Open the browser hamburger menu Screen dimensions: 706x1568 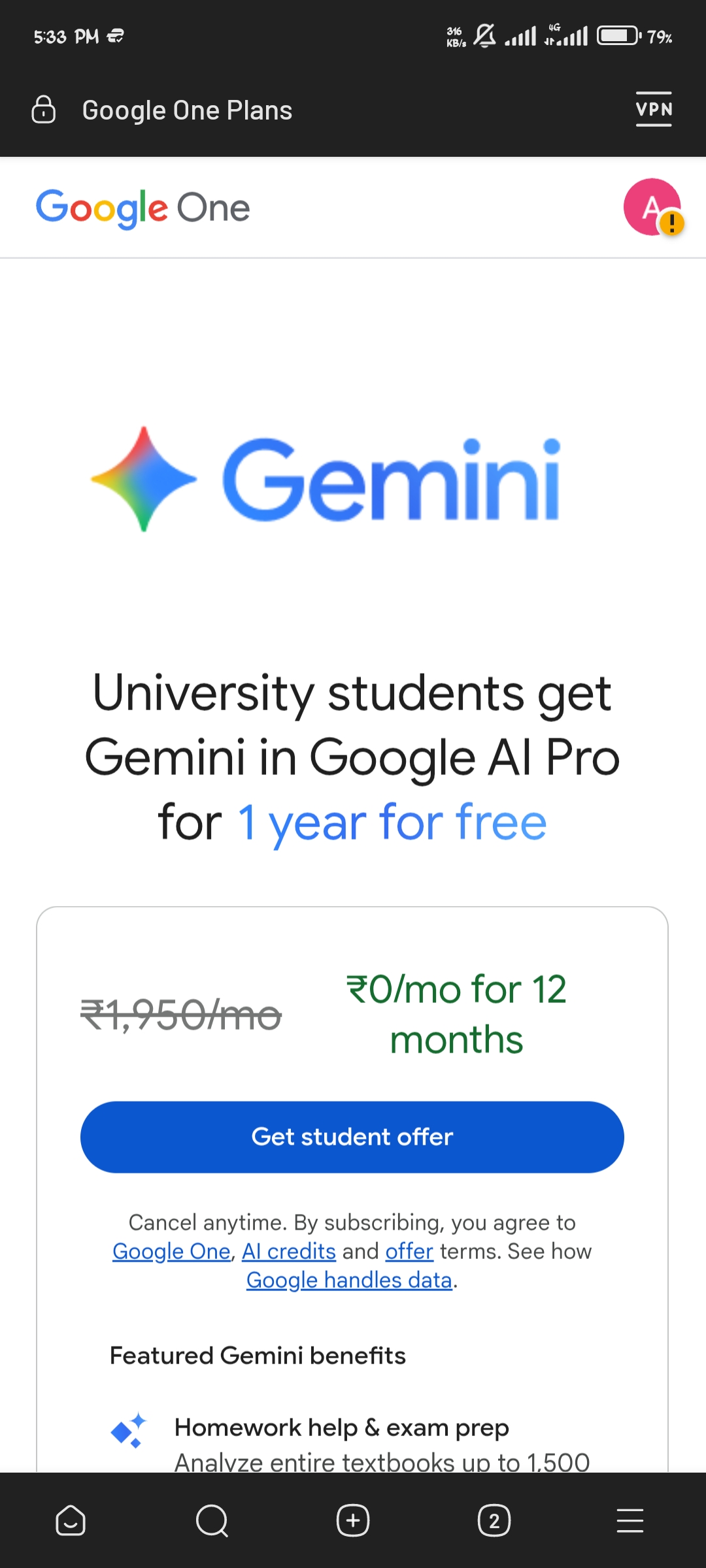[630, 1520]
